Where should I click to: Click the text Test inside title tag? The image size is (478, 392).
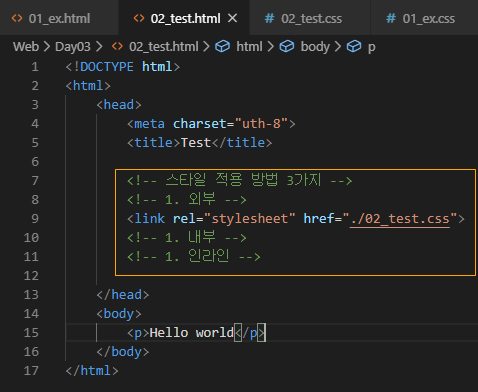pyautogui.click(x=196, y=143)
